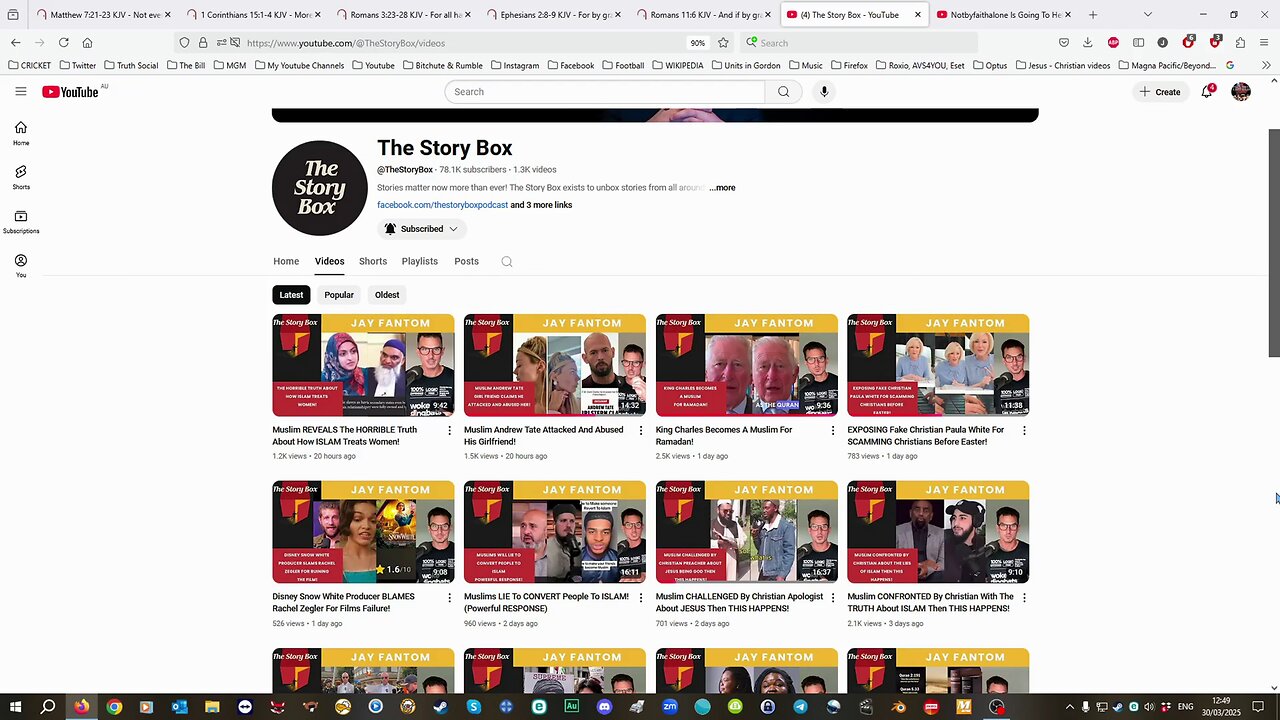Open a new browser tab
Viewport: 1280px width, 720px height.
pos(1093,15)
